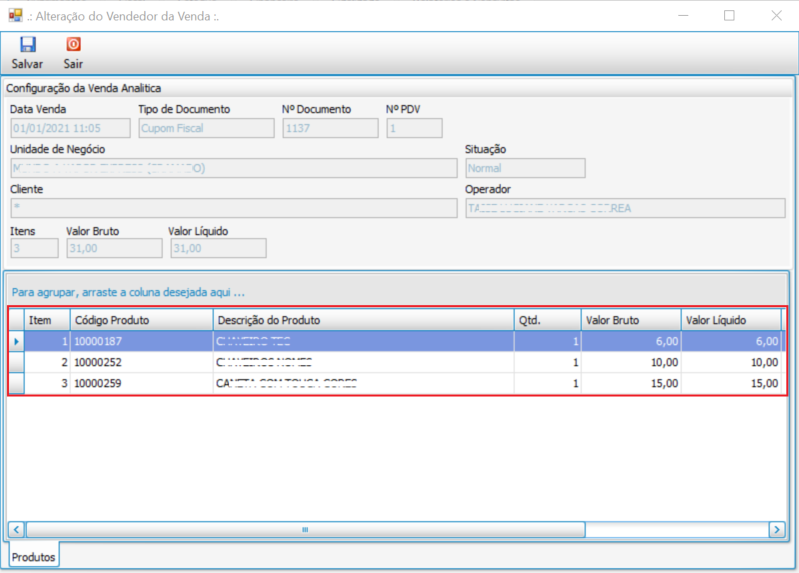Click the row indicator arrow for item 1
The height and width of the screenshot is (573, 799).
(16, 341)
